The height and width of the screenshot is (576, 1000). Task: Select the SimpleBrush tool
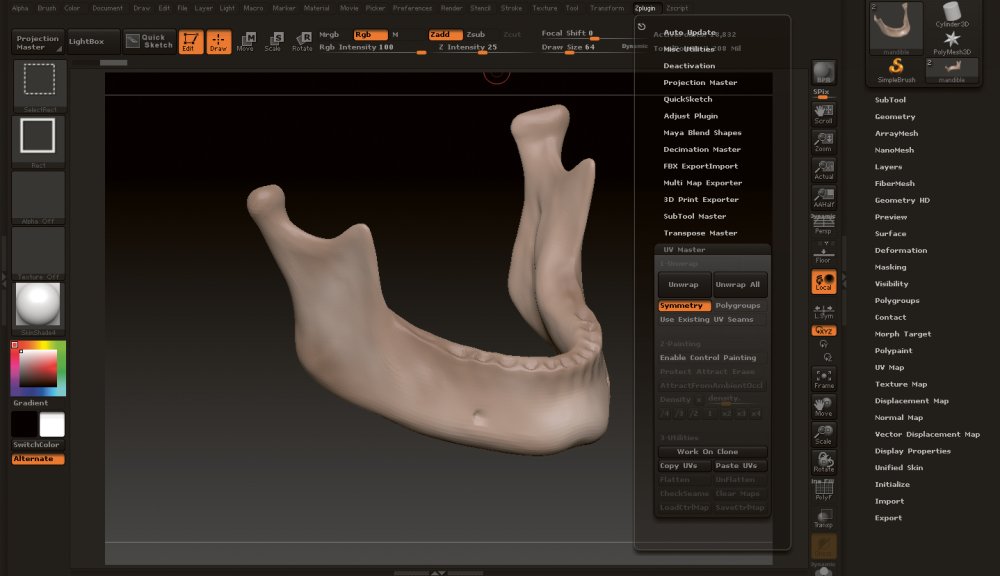[896, 70]
